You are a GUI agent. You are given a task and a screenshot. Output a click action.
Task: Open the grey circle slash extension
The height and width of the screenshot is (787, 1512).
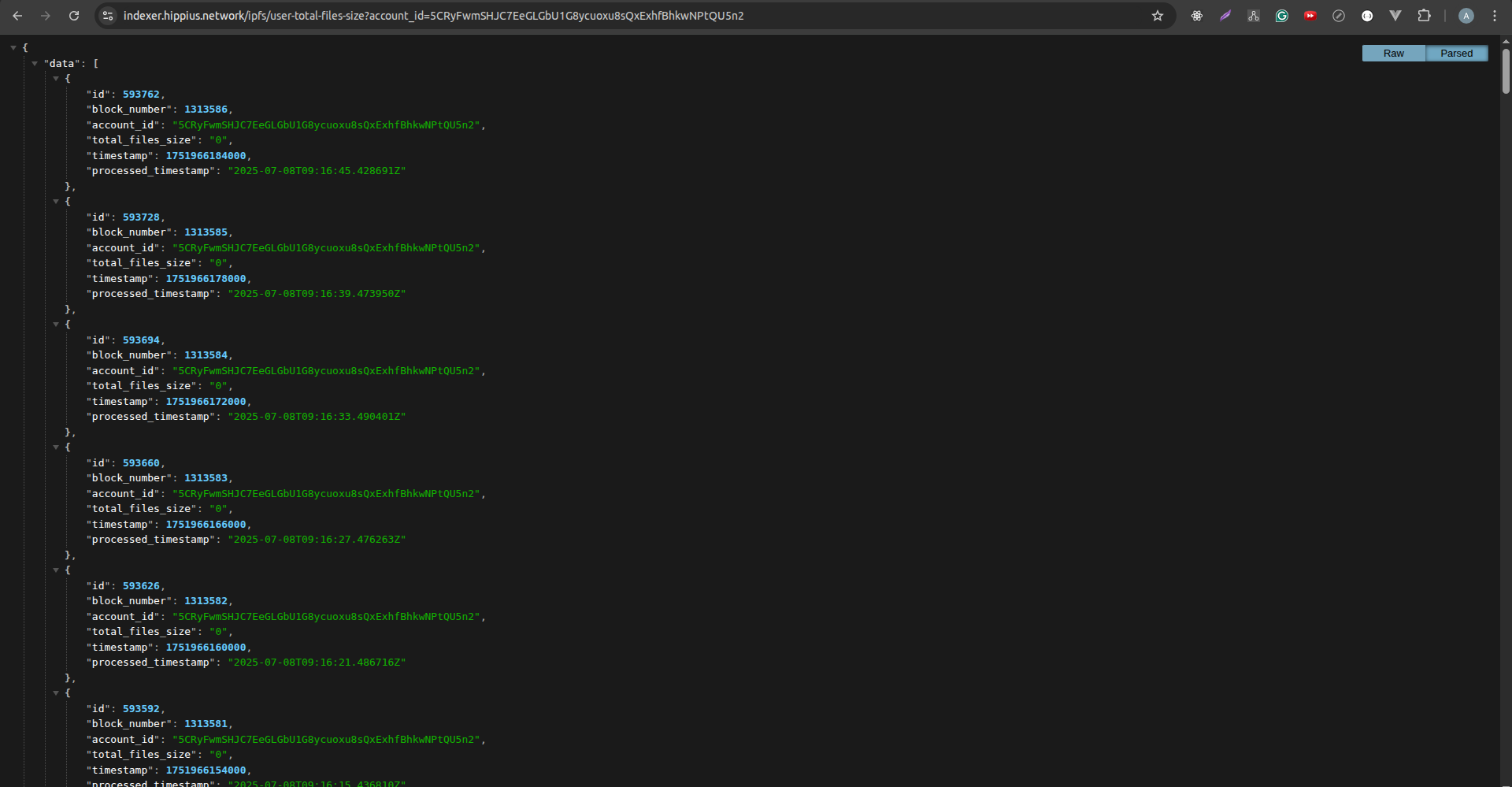tap(1339, 16)
